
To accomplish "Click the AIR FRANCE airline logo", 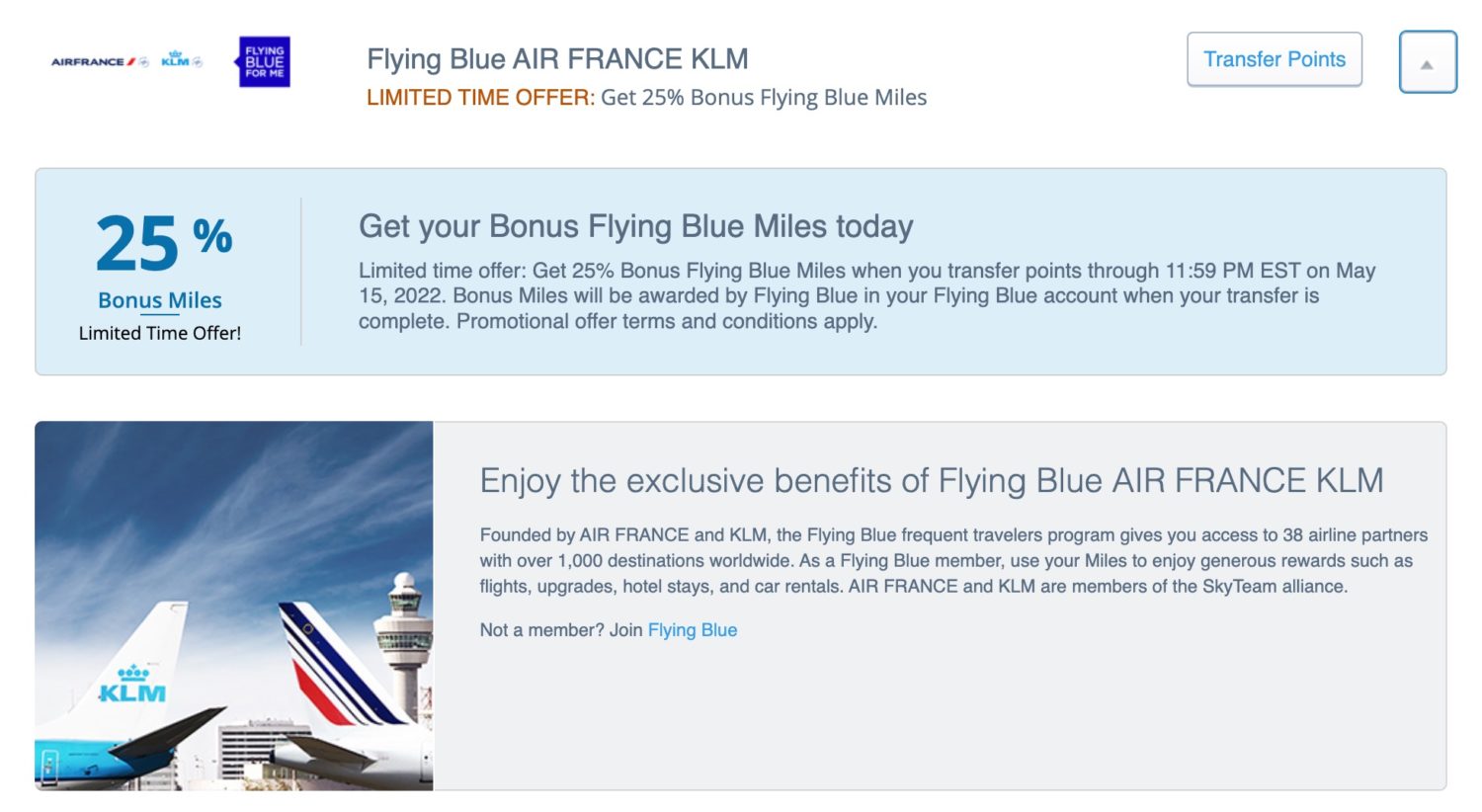I will click(87, 62).
